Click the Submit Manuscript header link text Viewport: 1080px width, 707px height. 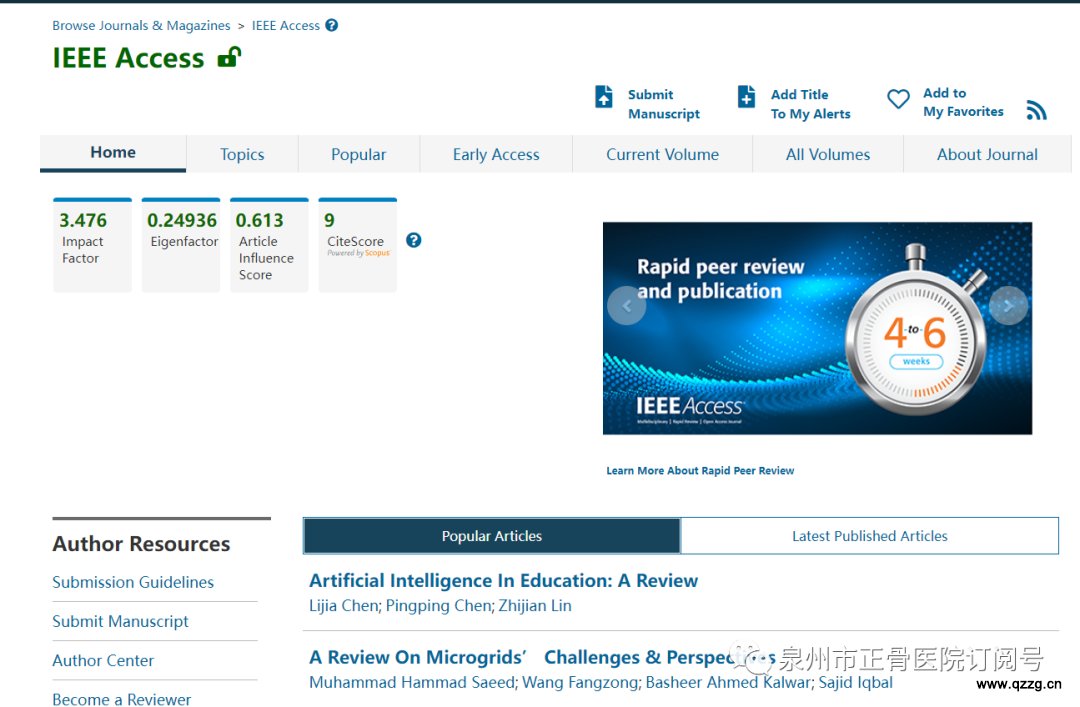(663, 104)
